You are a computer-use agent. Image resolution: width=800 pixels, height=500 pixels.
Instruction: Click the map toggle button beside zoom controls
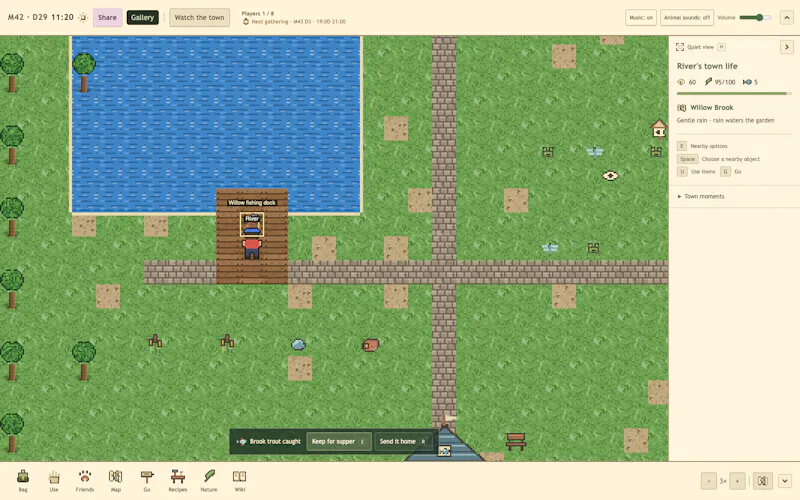(x=763, y=481)
